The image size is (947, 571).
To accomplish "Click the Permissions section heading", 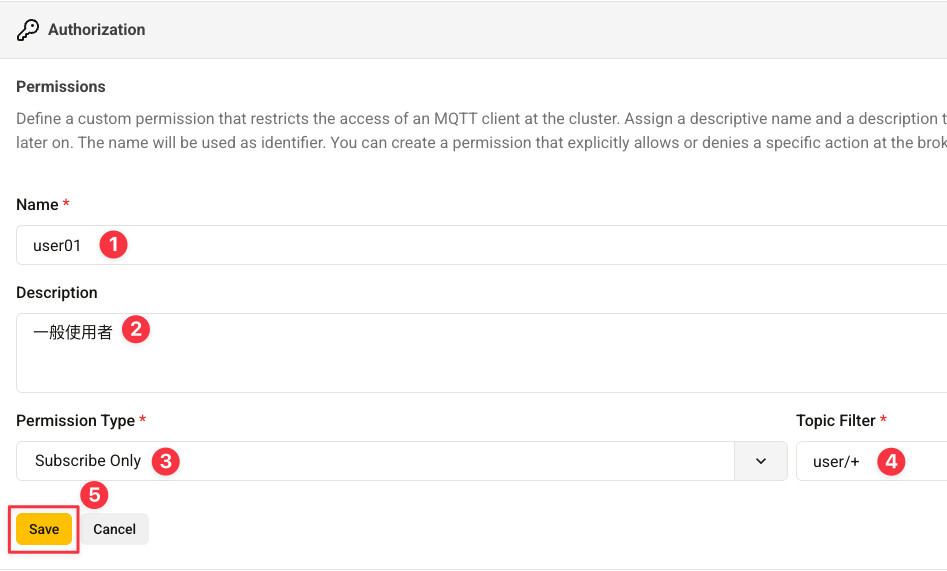I will 61,87.
